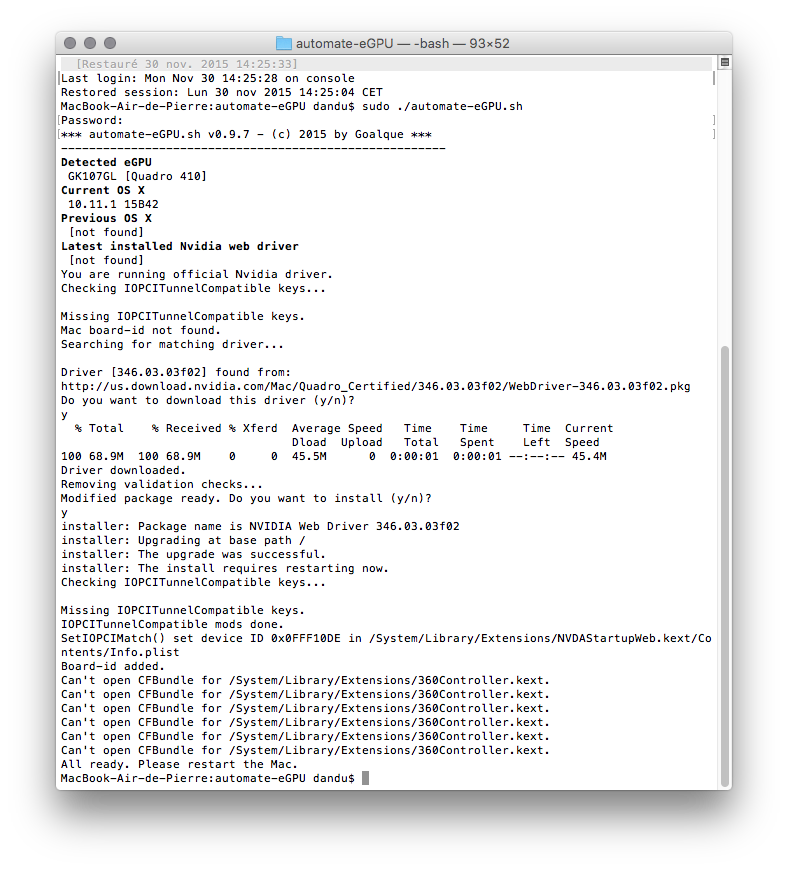
Task: Click the '10.11.1 15B42' version text
Action: pyautogui.click(x=113, y=204)
